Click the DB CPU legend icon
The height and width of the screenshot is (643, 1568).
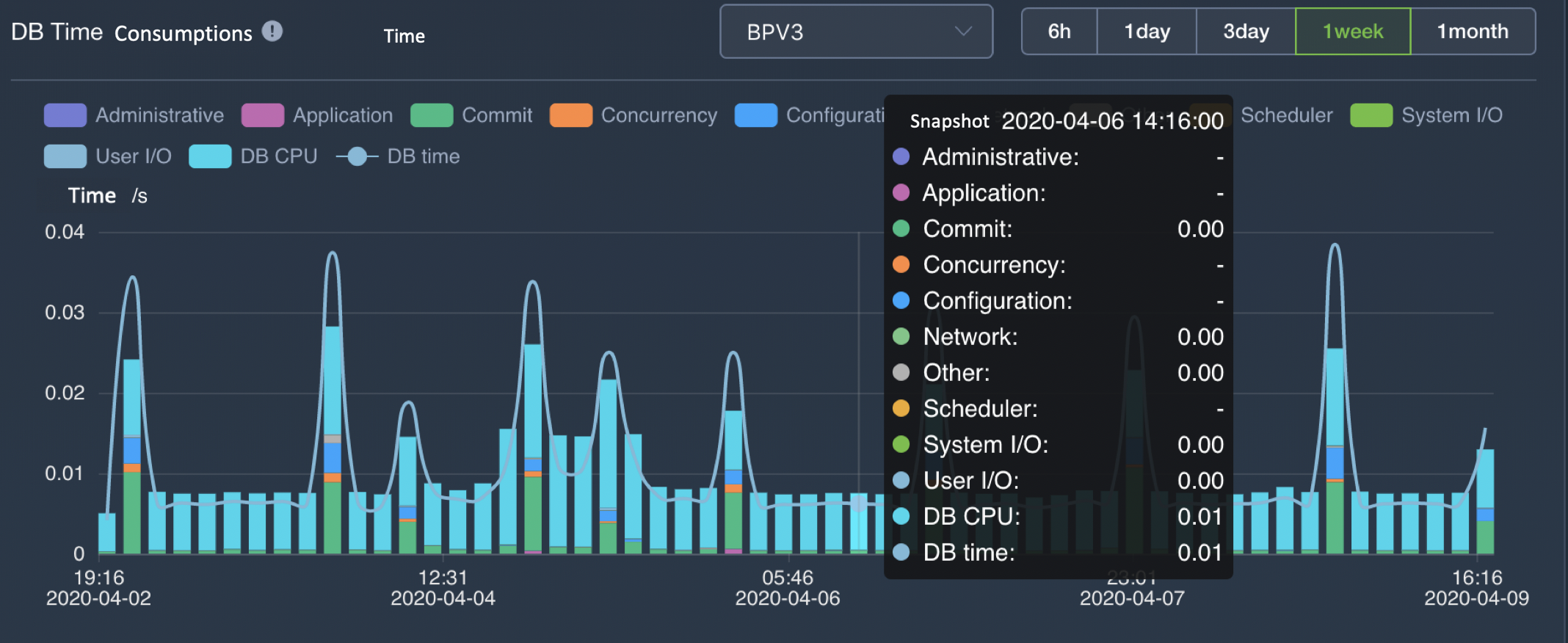[210, 156]
